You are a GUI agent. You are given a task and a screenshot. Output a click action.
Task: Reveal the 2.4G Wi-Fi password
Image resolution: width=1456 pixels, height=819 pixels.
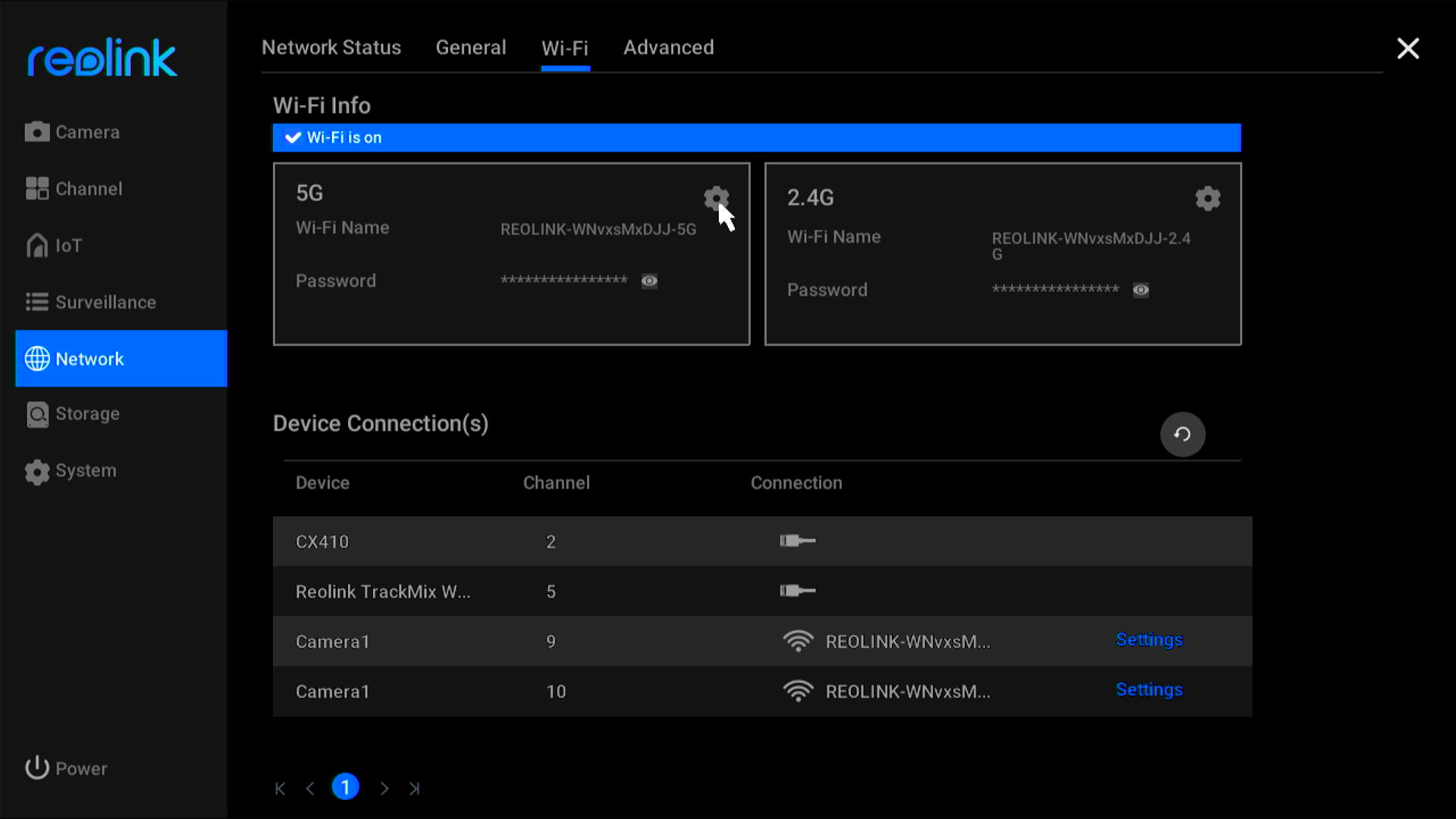(1141, 290)
